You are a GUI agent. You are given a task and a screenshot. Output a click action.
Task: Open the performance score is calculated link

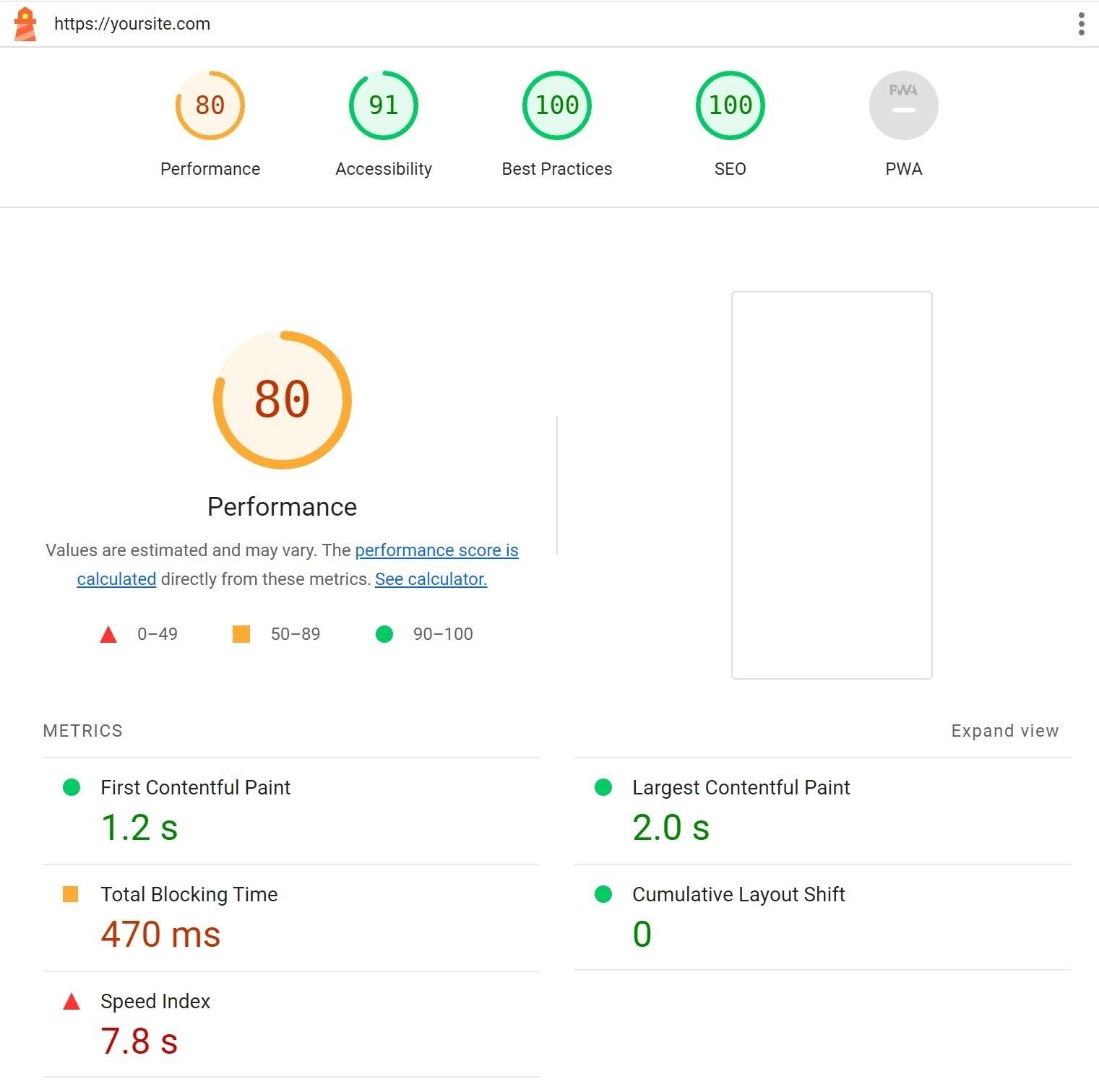click(x=436, y=550)
